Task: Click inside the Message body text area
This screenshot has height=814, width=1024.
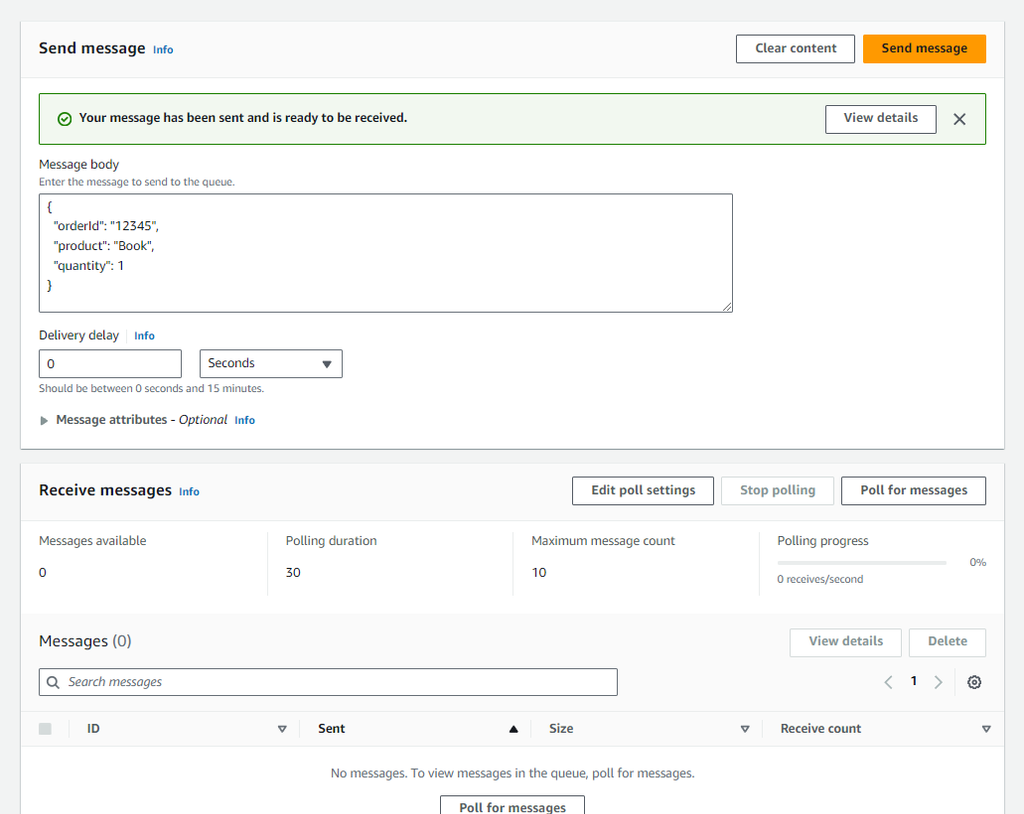Action: 385,252
